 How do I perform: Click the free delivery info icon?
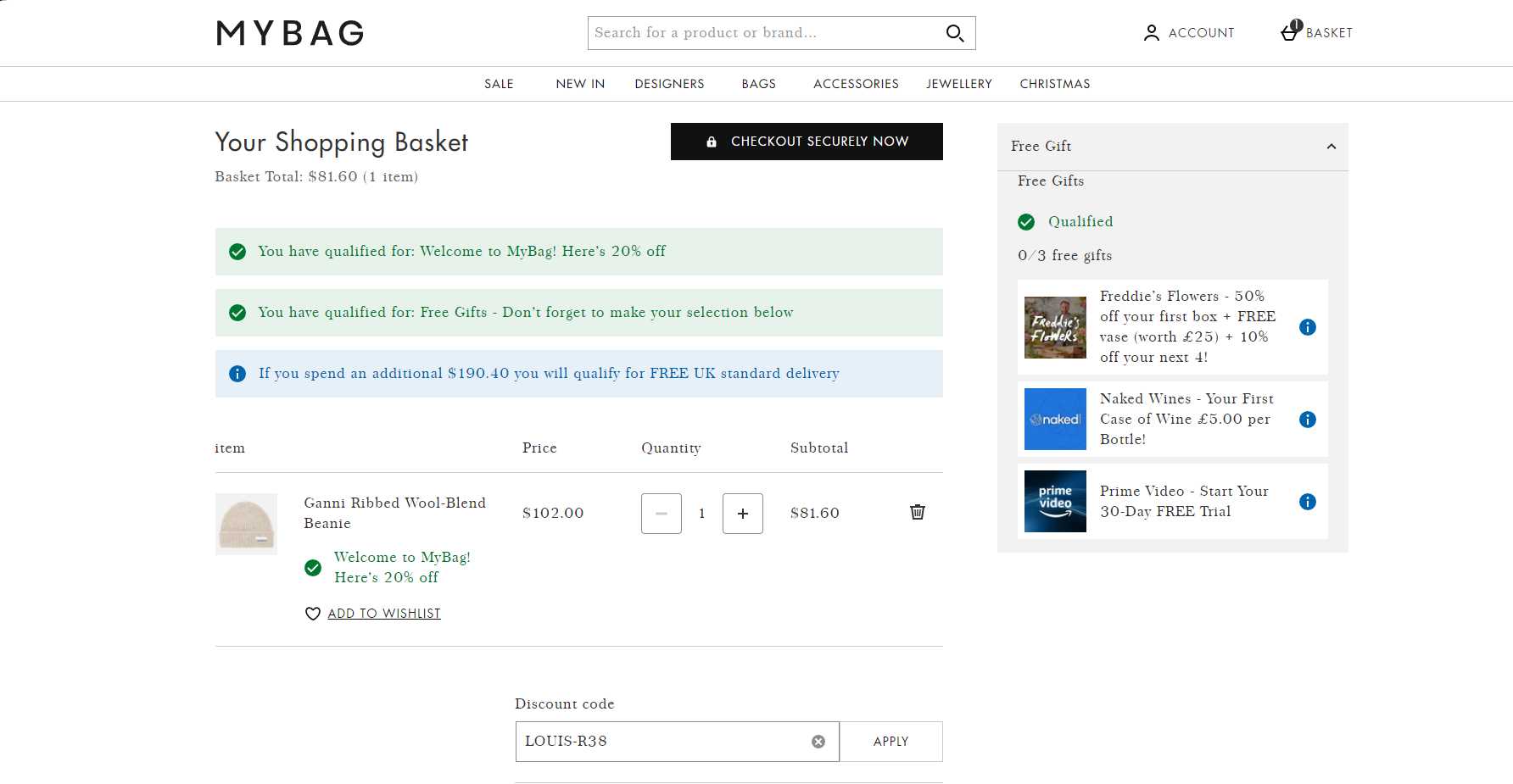coord(237,374)
